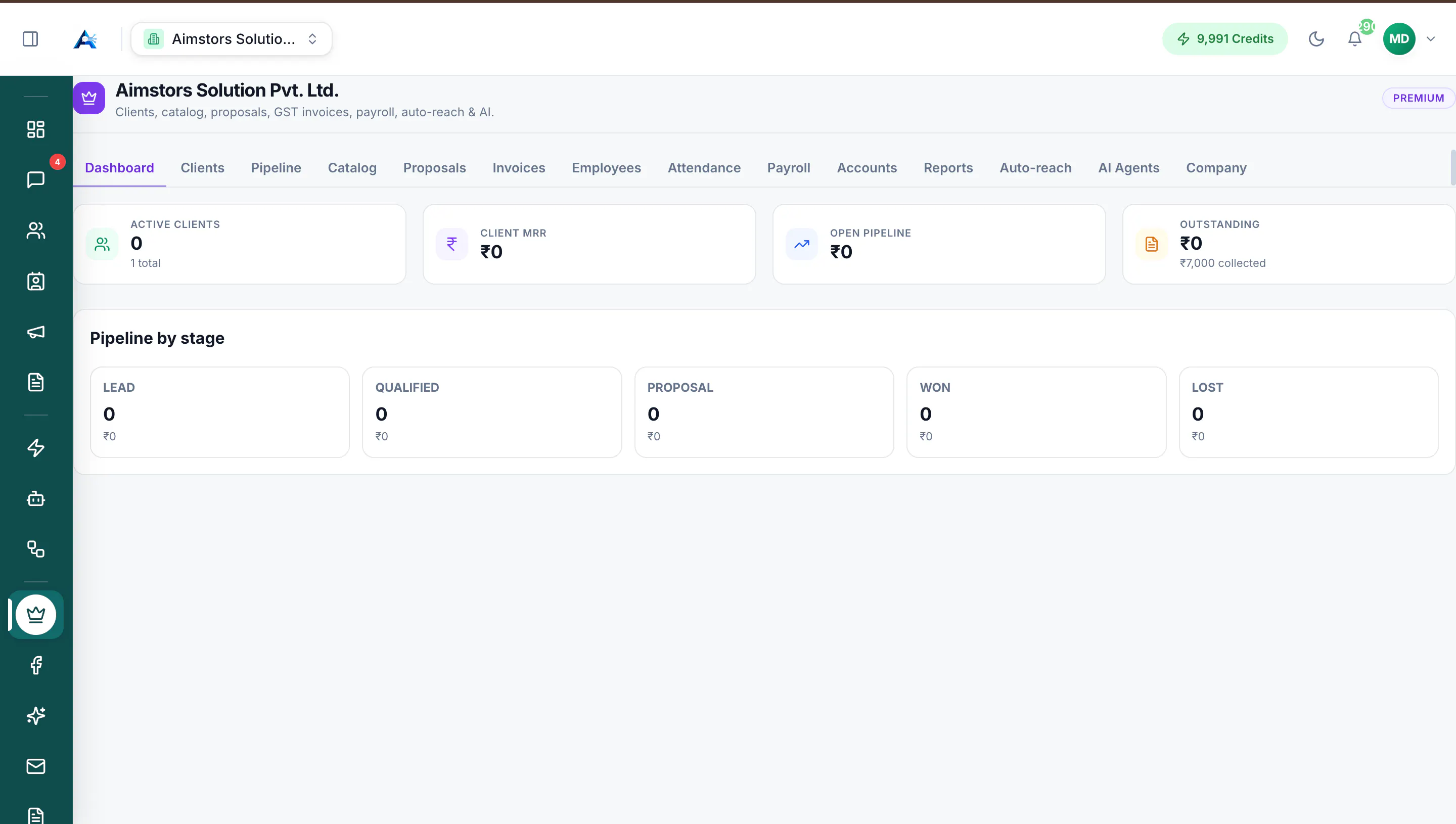Click the 'CLIENT MRR' label
Viewport: 1456px width, 824px height.
point(513,233)
